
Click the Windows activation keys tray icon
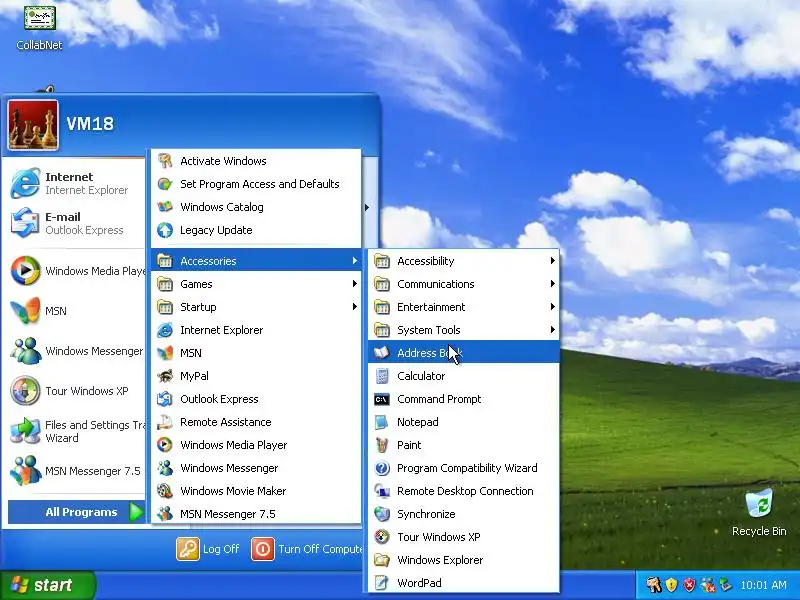654,585
